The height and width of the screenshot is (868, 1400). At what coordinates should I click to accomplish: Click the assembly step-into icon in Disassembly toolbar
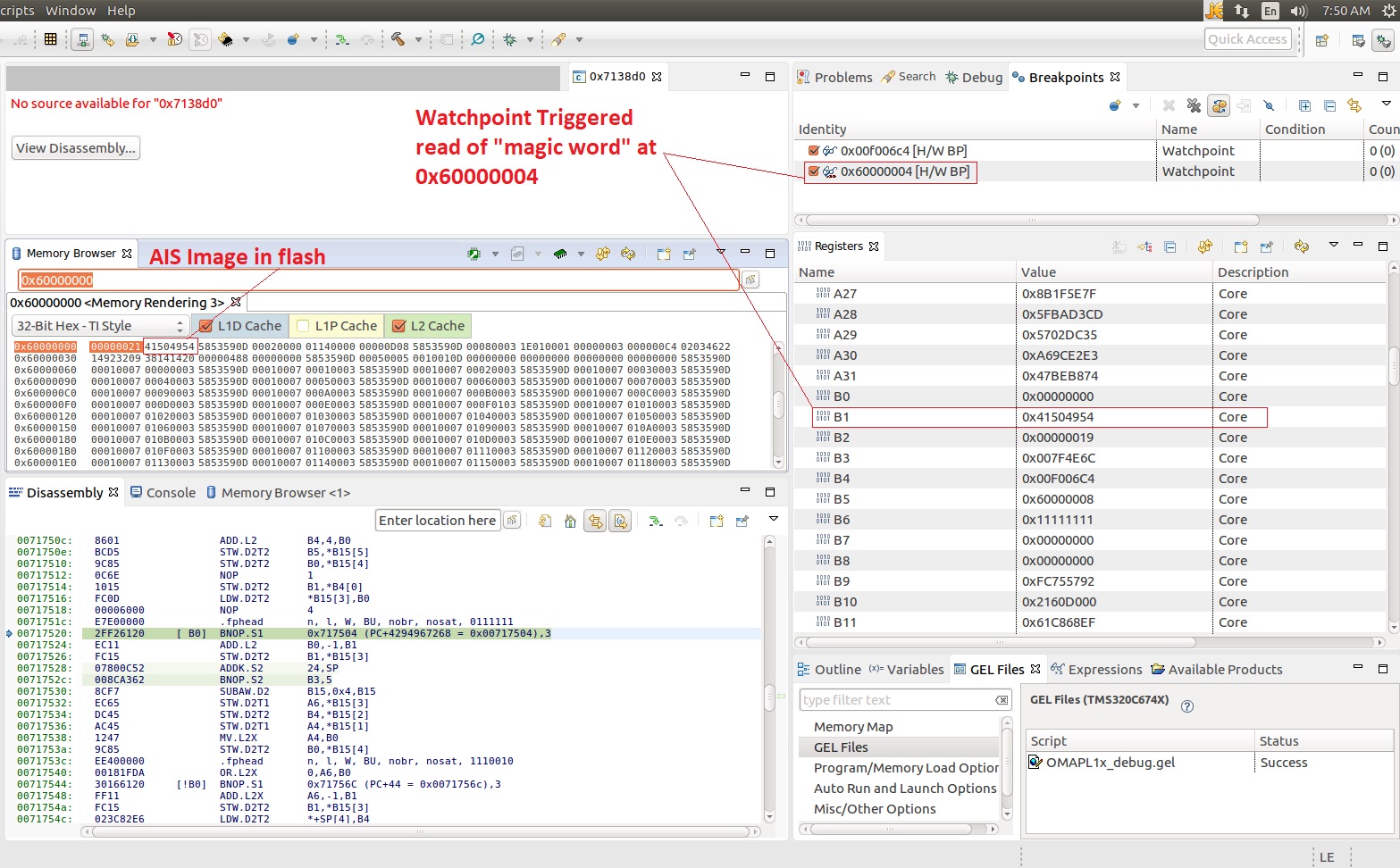pyautogui.click(x=656, y=521)
